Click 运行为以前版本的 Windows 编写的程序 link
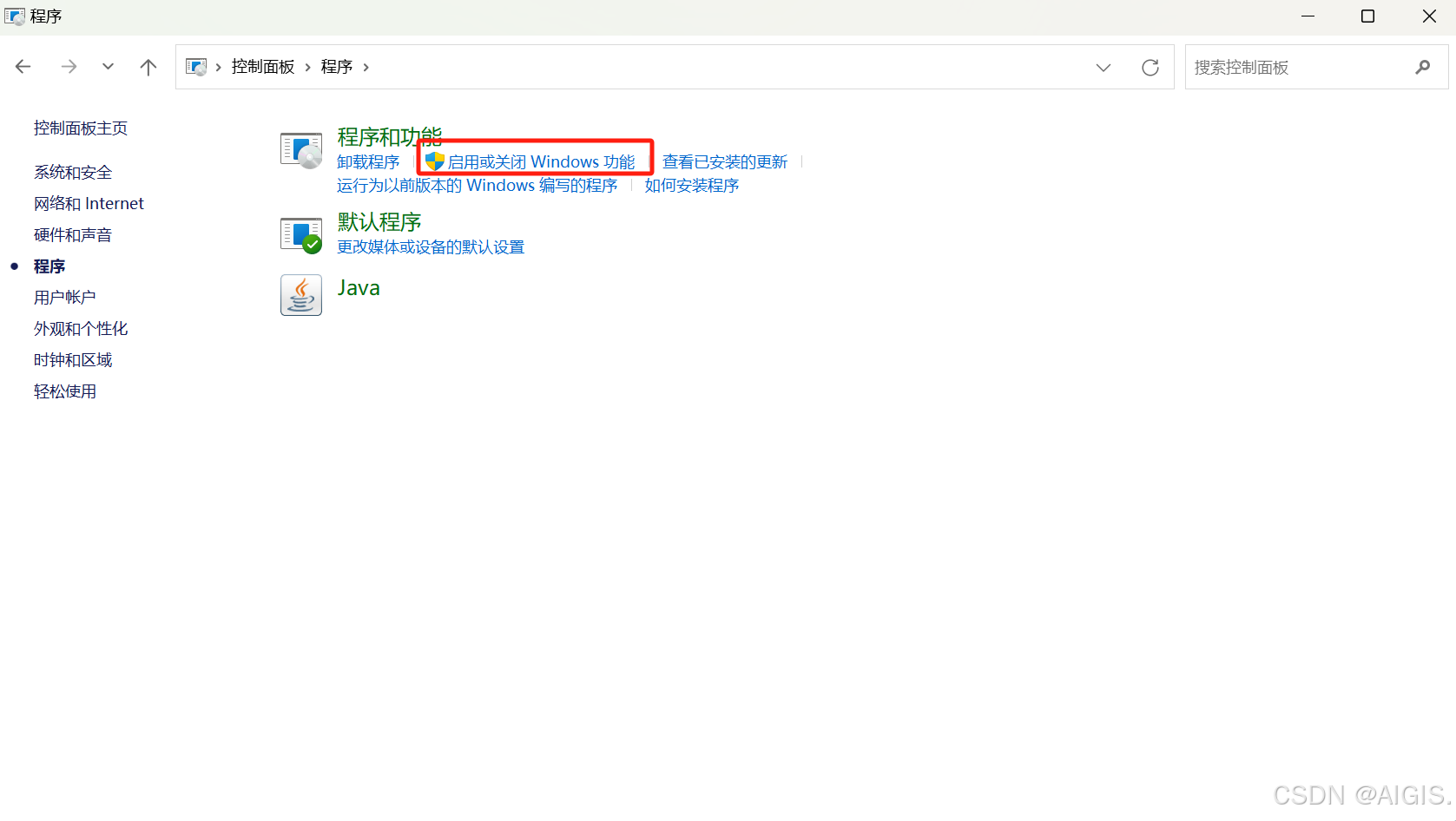Viewport: 1456px width, 821px height. [x=478, y=186]
